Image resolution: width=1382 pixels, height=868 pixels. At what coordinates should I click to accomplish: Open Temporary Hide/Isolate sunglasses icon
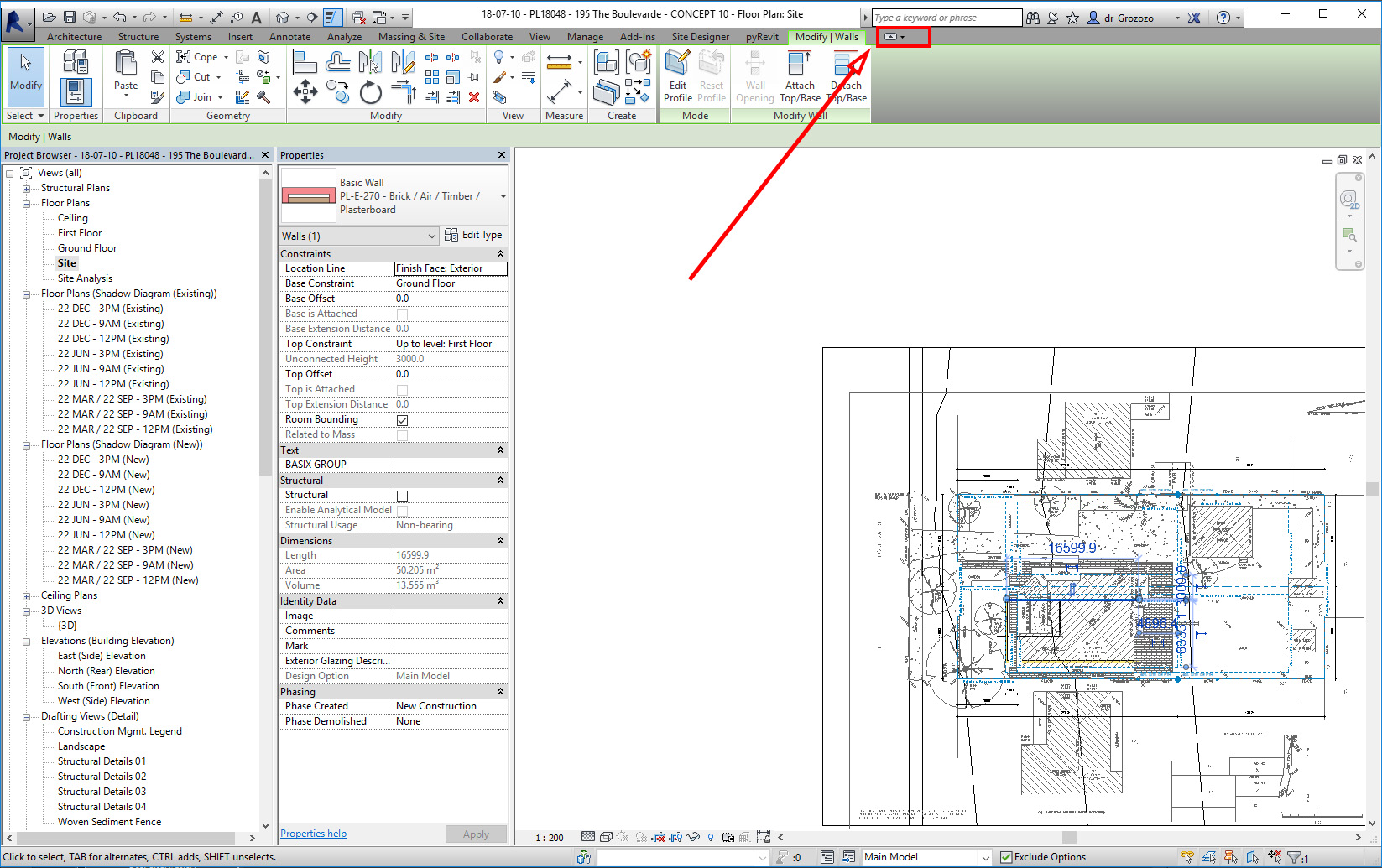[x=692, y=836]
